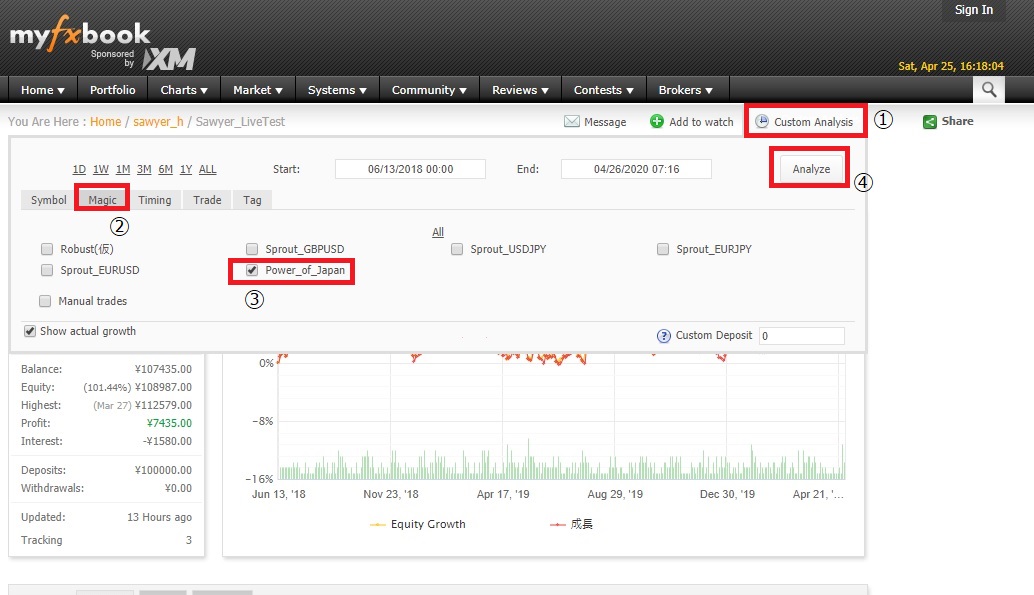Click the search magnifier icon
This screenshot has height=595, width=1034.
coord(988,90)
